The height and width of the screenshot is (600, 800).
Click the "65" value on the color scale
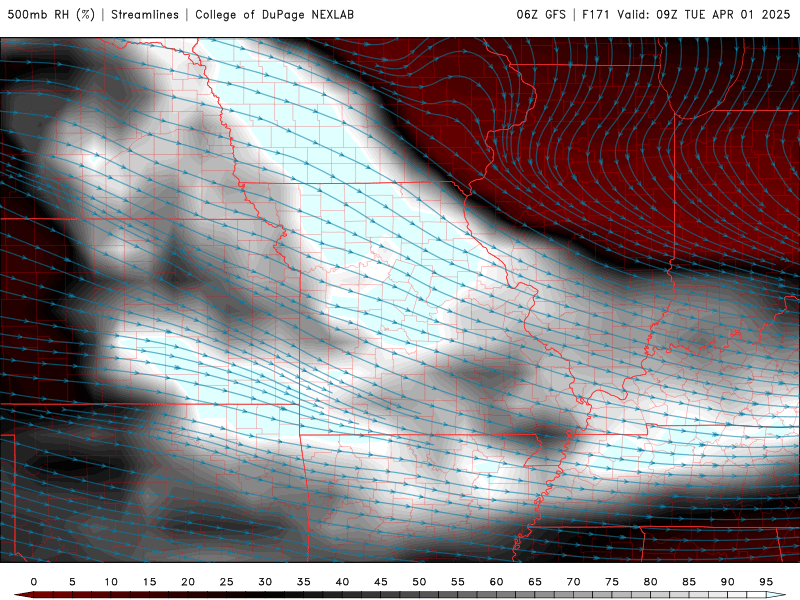click(535, 582)
